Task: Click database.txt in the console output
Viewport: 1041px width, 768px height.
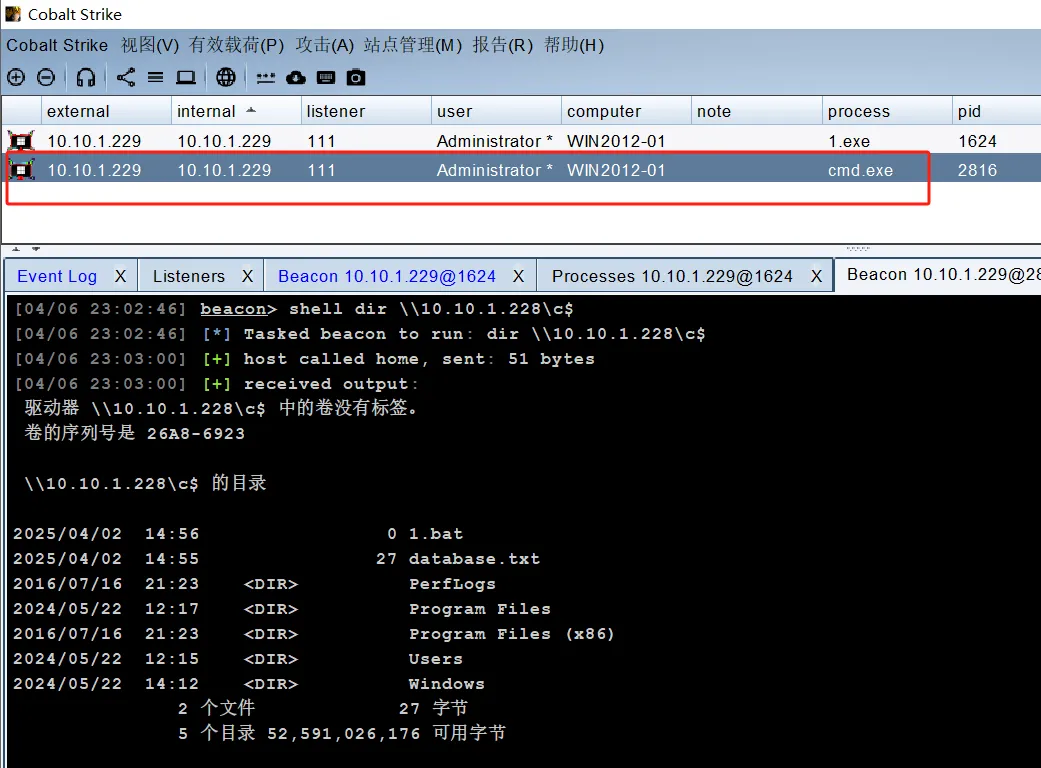Action: (x=474, y=559)
